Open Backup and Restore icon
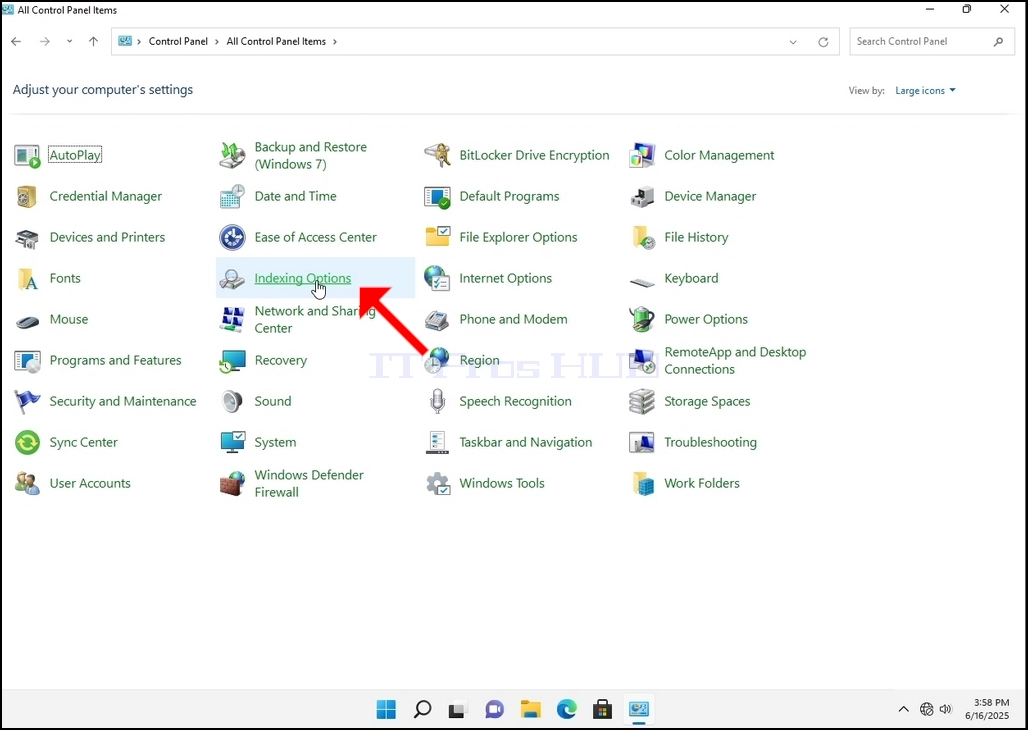Viewport: 1028px width, 730px height. (x=232, y=155)
